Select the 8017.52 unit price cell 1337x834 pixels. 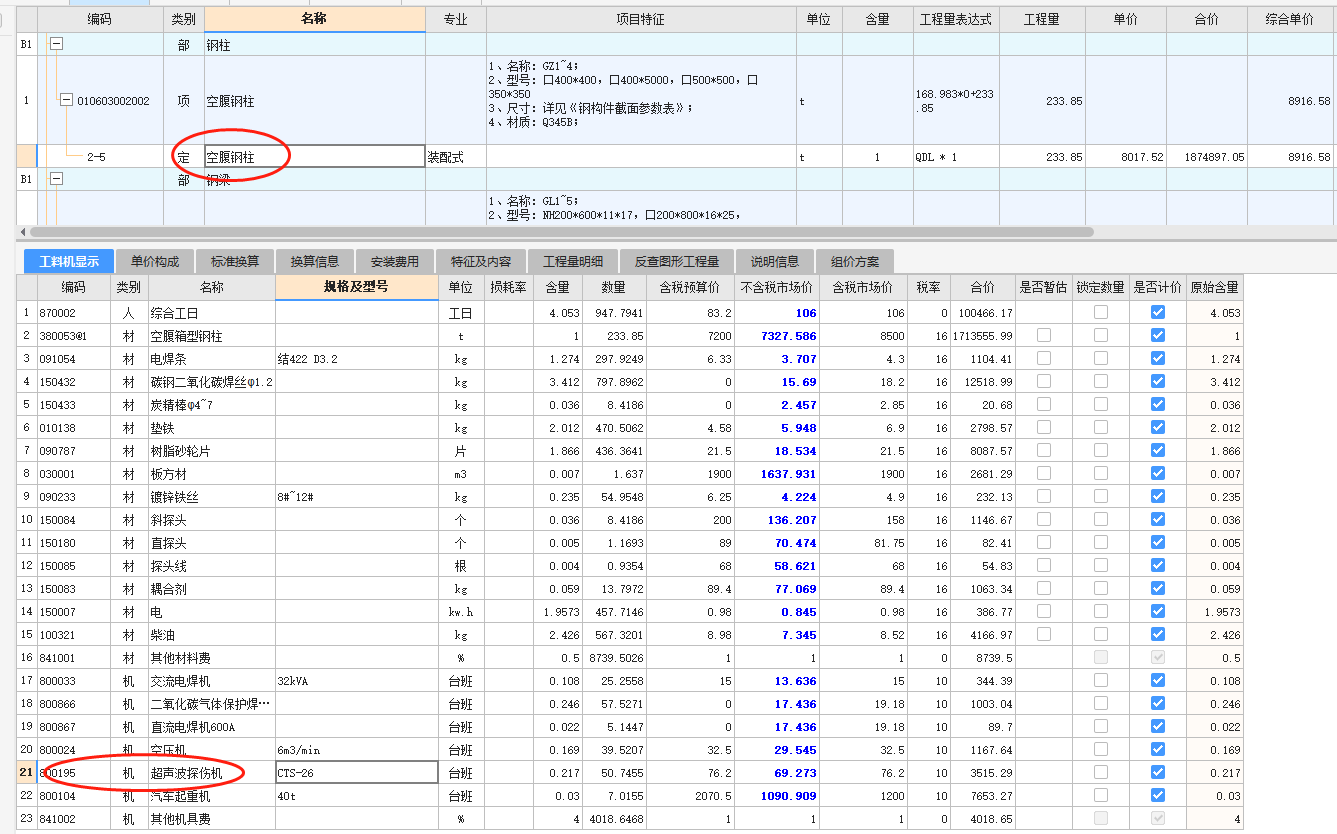(x=1124, y=157)
